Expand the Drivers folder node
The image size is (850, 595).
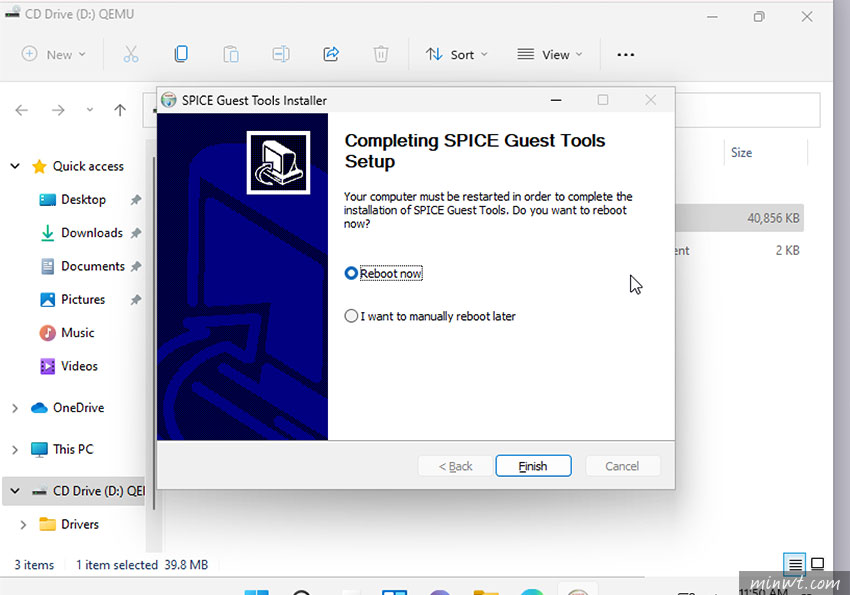[23, 525]
